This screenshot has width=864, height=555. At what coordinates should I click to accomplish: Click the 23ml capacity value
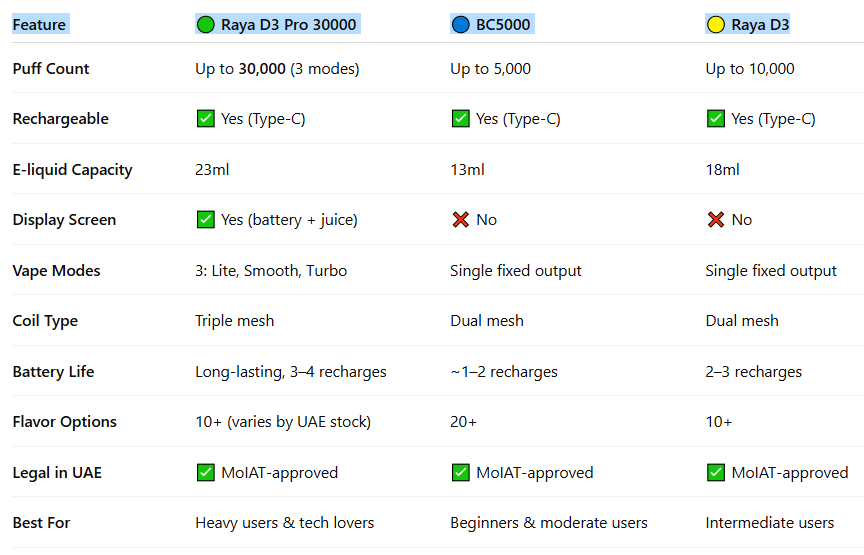(212, 170)
